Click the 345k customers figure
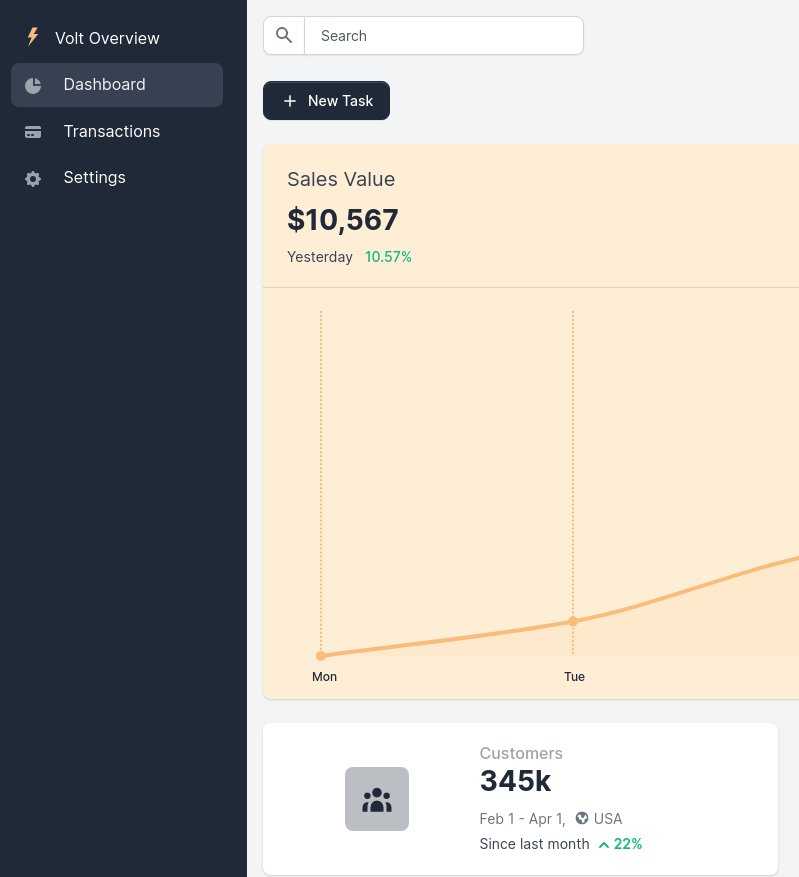The width and height of the screenshot is (799, 877). [515, 780]
